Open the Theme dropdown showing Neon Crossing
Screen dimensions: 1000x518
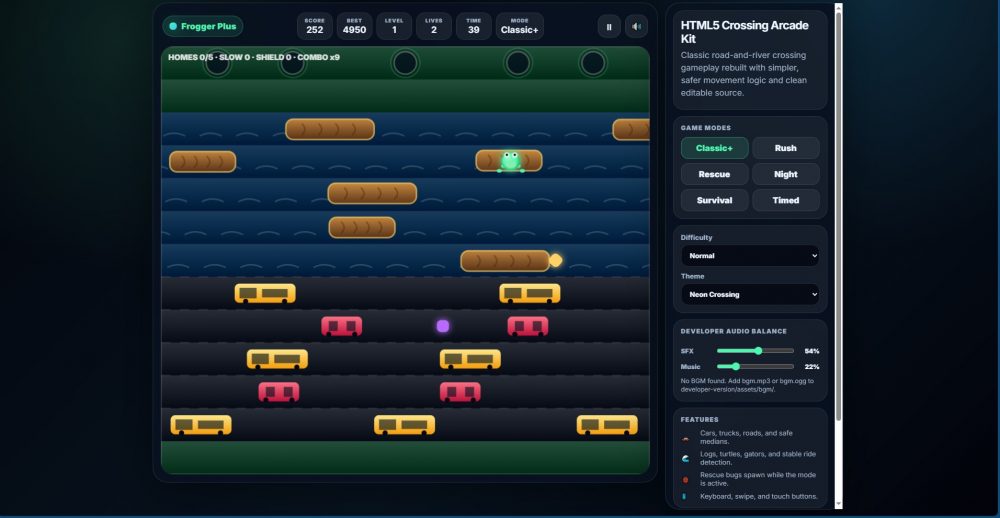pos(750,295)
